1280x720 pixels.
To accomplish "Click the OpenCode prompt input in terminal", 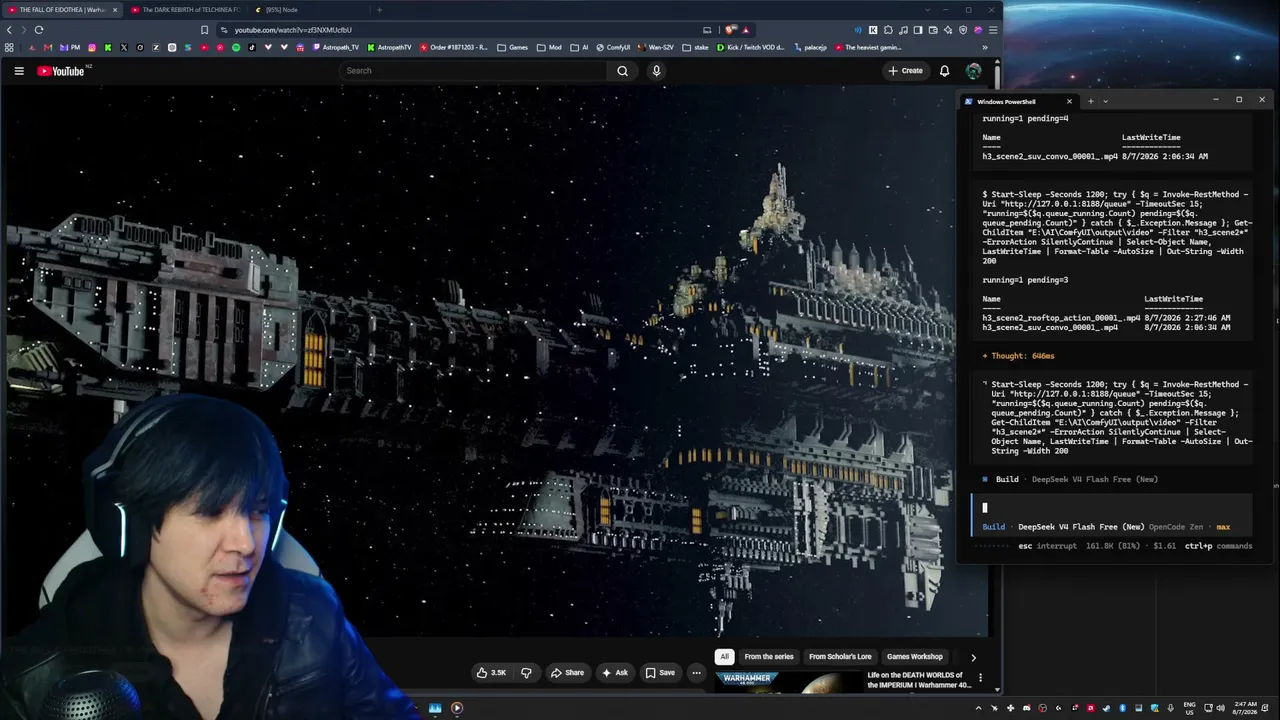I will [1110, 508].
